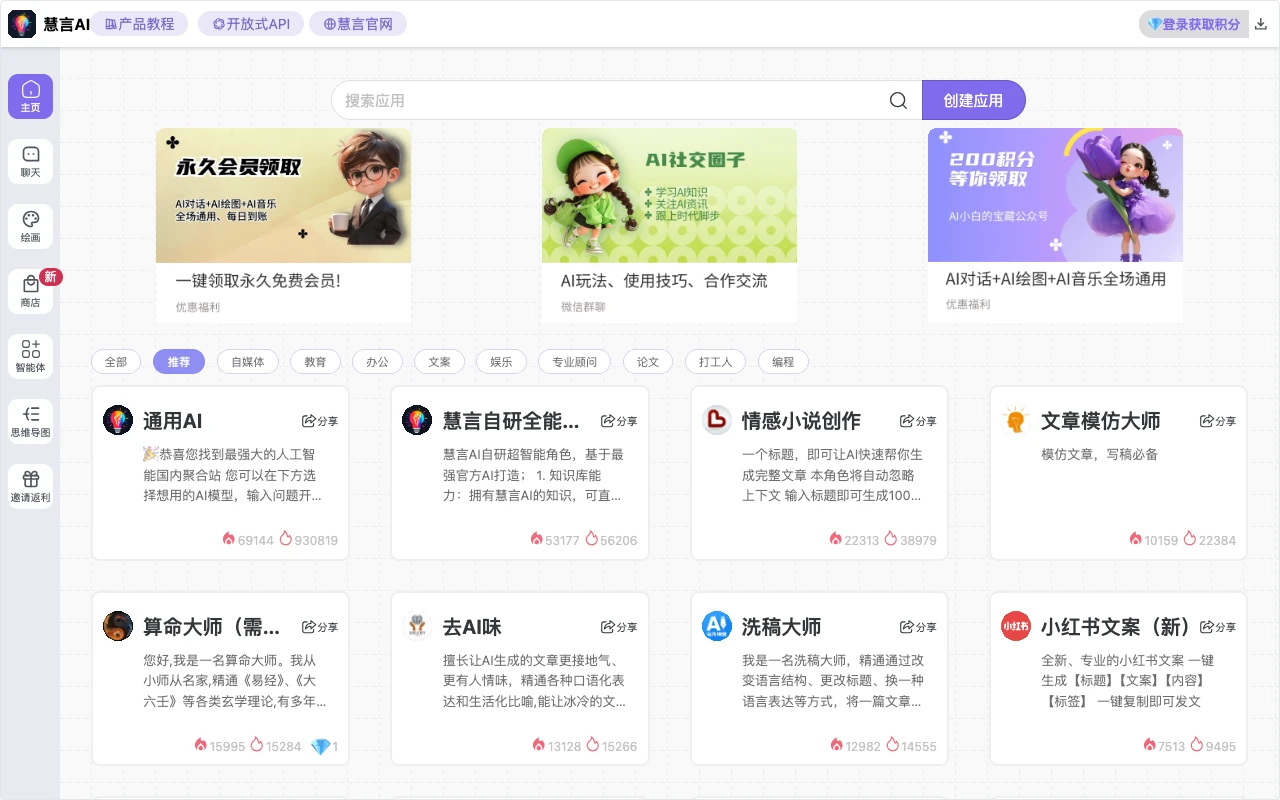This screenshot has height=800, width=1280.
Task: Open the 编程 category tab
Action: [783, 362]
